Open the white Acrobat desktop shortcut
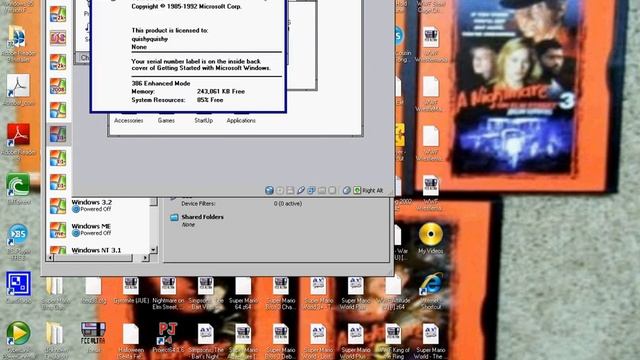640x360 pixels. (18, 90)
